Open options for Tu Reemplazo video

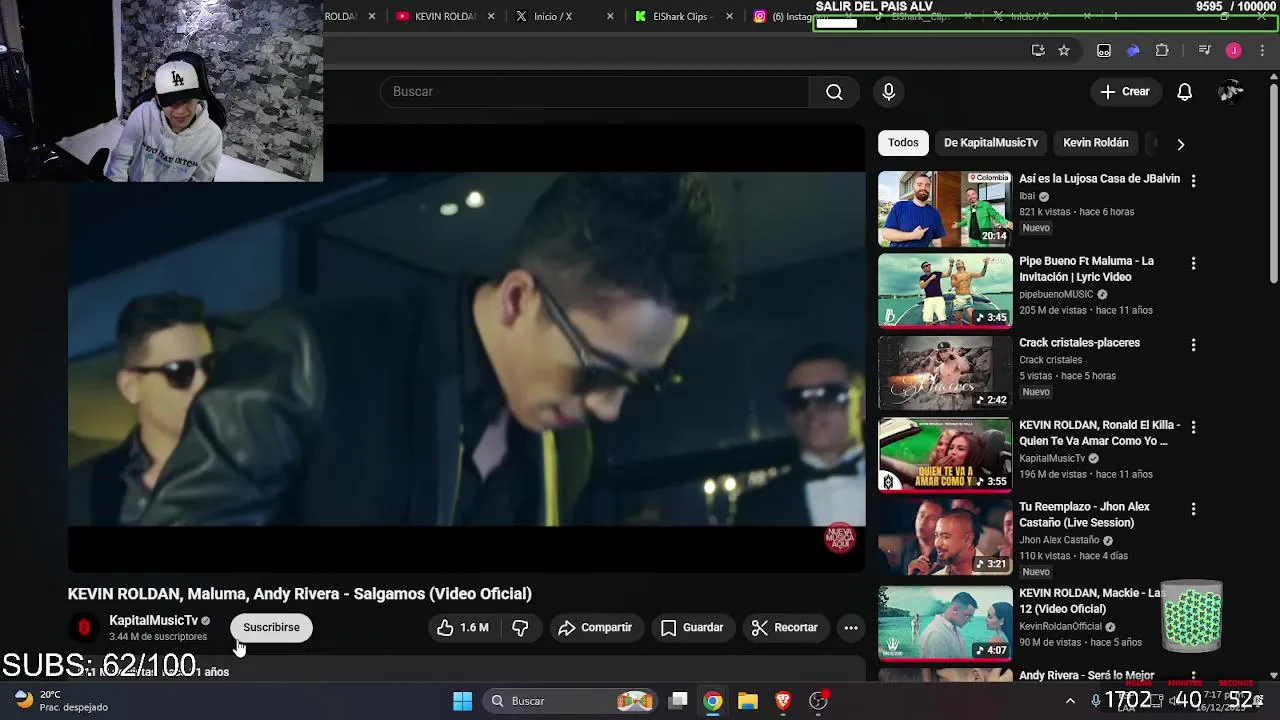click(x=1193, y=509)
